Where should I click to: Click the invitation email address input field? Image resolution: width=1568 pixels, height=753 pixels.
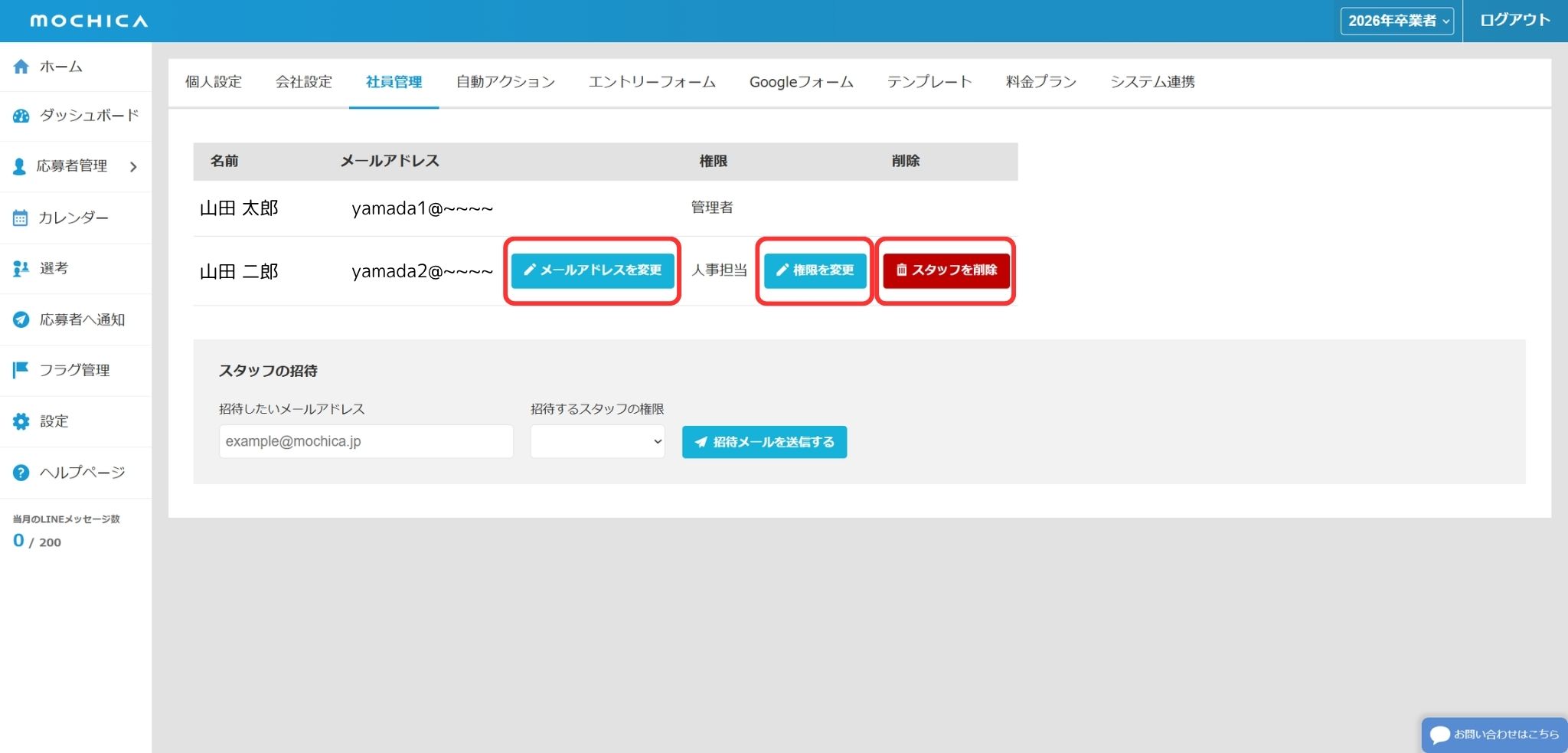[x=366, y=442]
